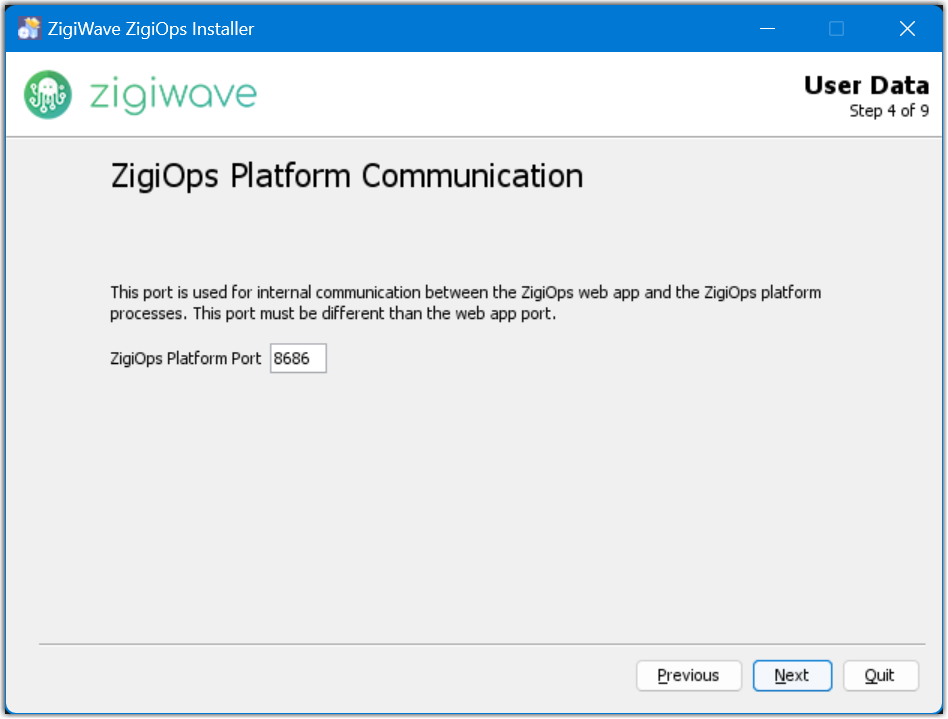Go back with the Previous button
This screenshot has width=948, height=719.
pyautogui.click(x=688, y=676)
